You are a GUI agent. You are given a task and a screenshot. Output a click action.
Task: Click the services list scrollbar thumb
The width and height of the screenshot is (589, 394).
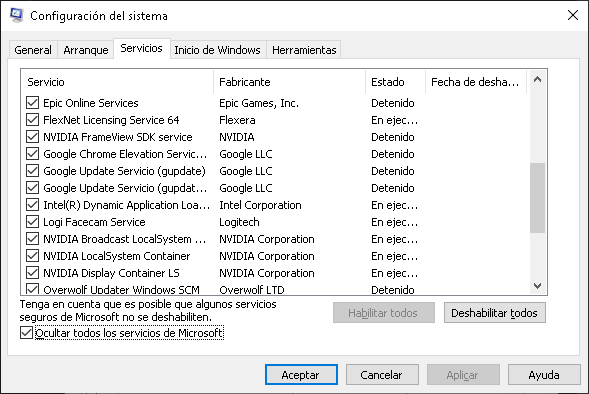pyautogui.click(x=537, y=198)
